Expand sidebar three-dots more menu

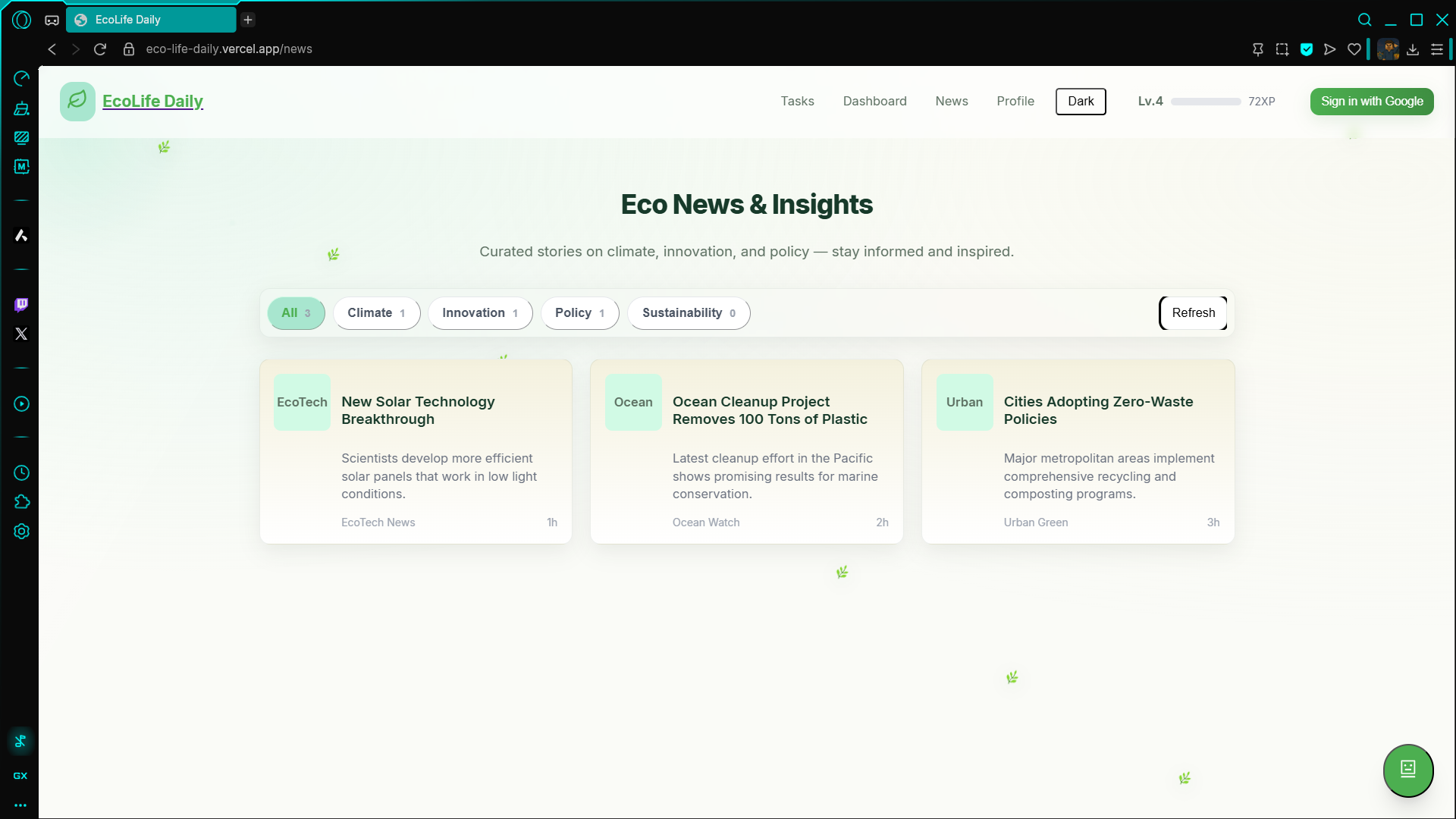20,805
